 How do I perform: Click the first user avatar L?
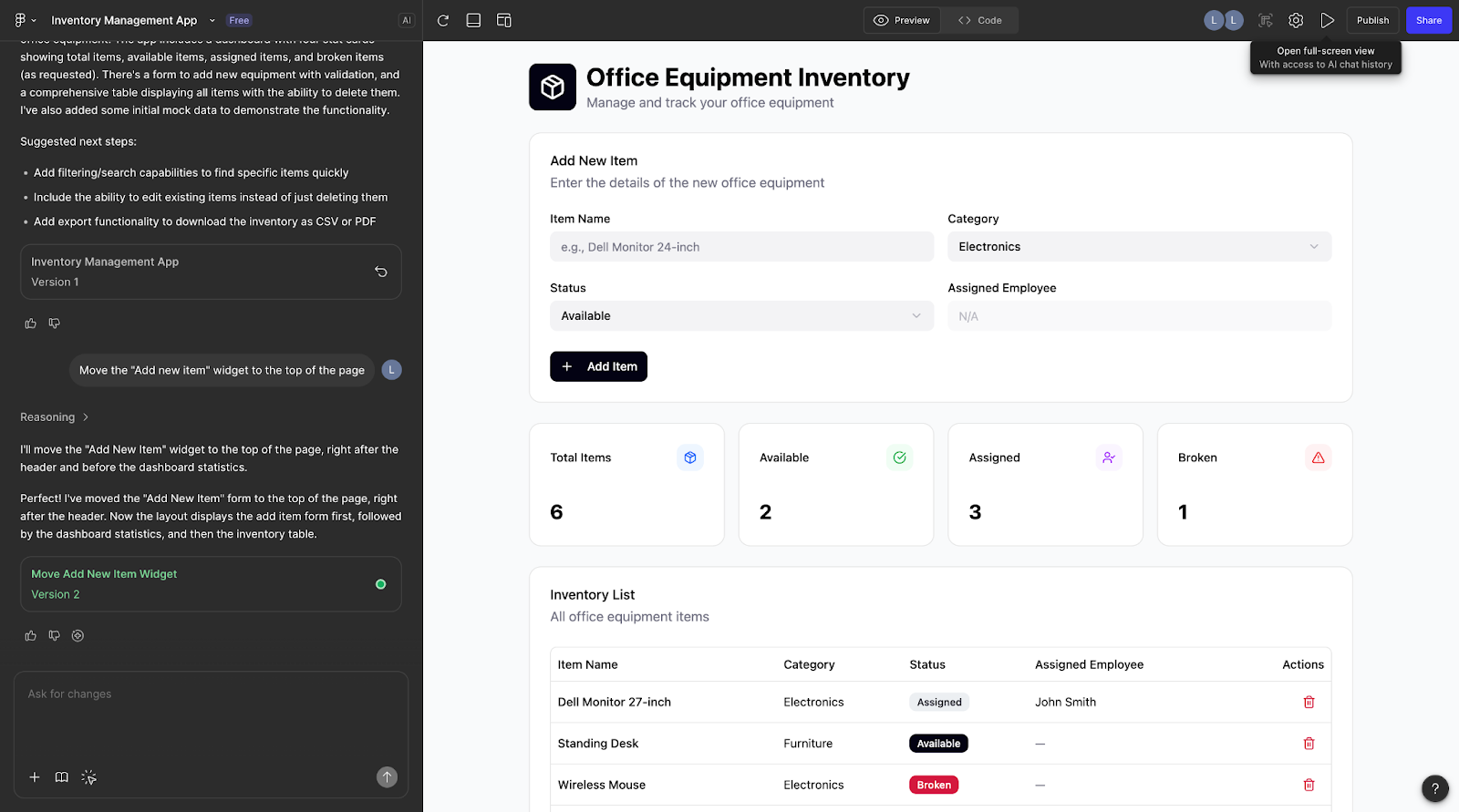tap(1214, 20)
